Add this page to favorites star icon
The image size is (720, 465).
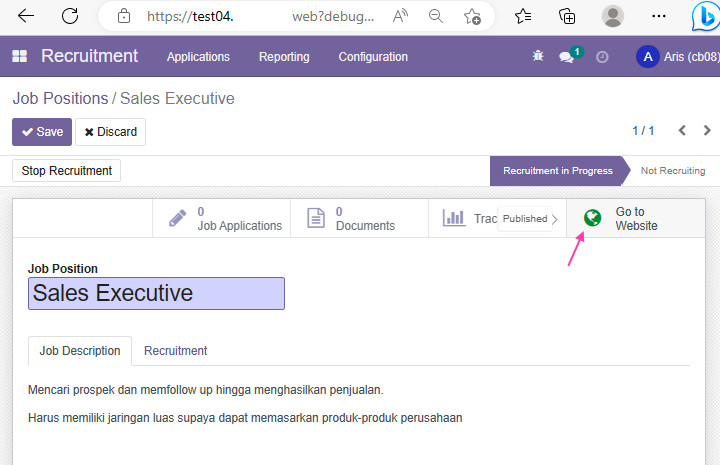click(472, 17)
